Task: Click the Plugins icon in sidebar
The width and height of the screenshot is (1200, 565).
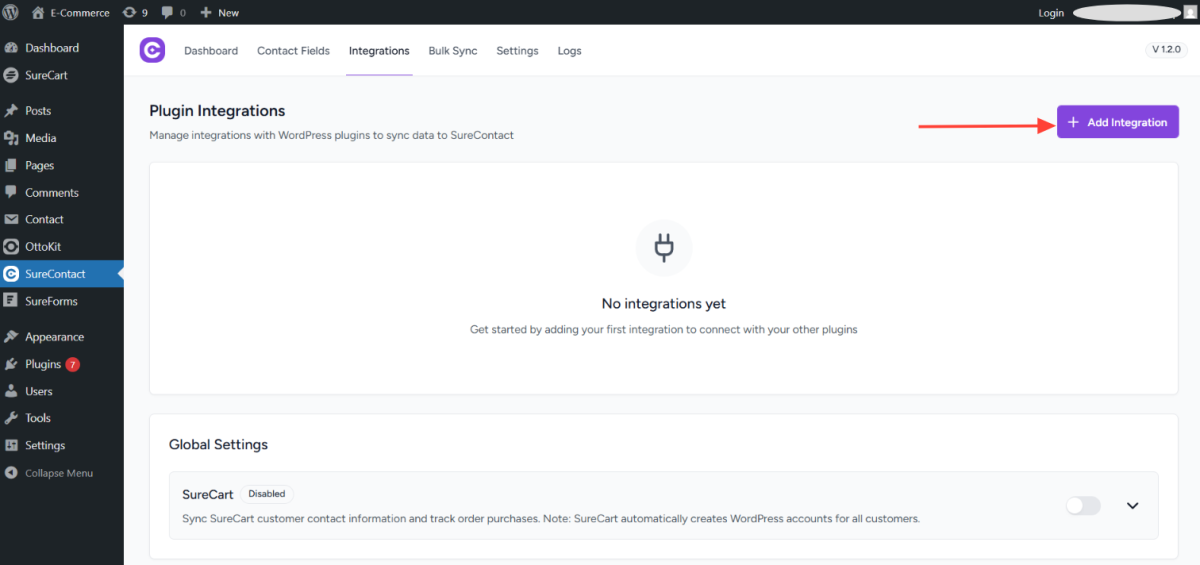Action: pyautogui.click(x=11, y=364)
